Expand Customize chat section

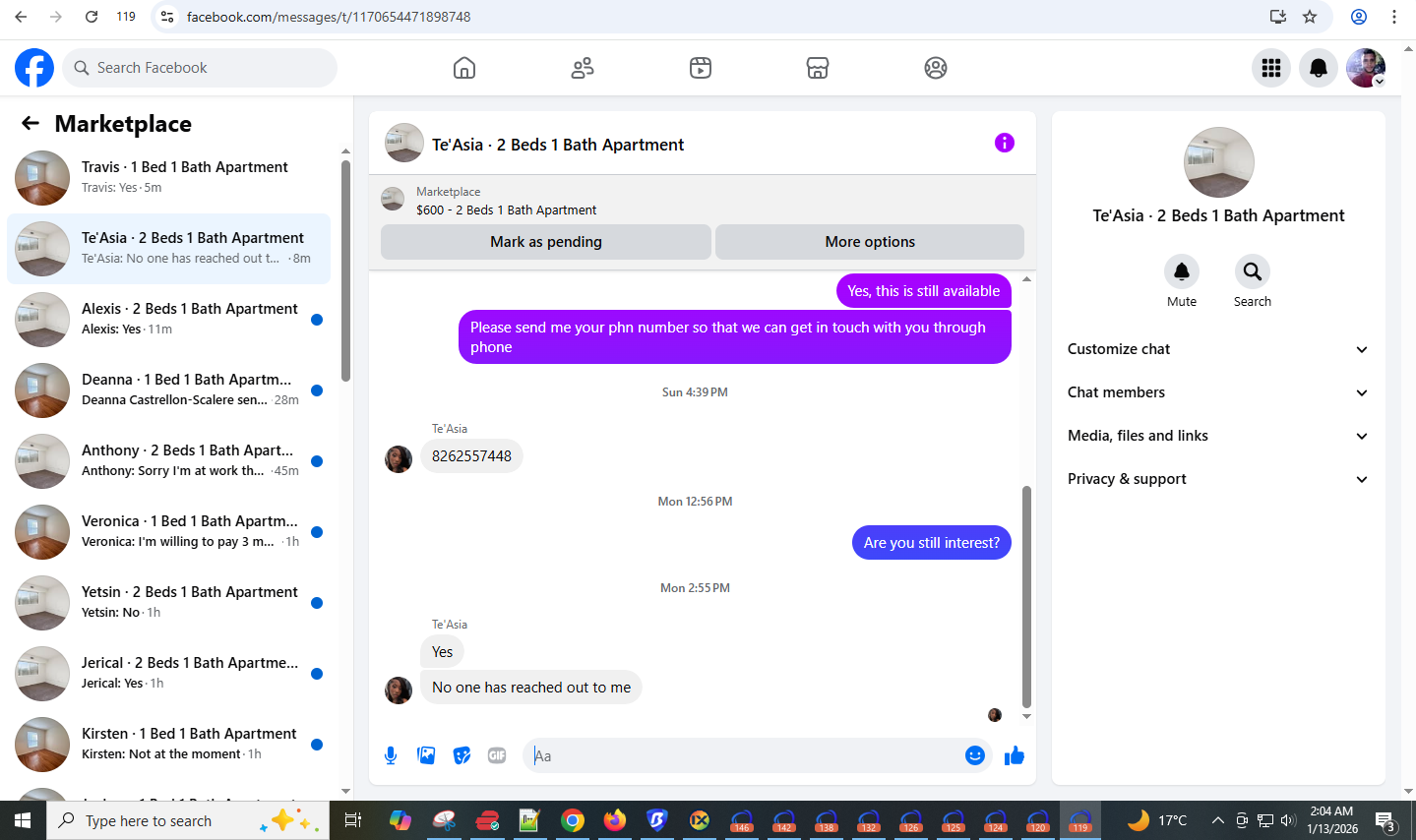1218,349
